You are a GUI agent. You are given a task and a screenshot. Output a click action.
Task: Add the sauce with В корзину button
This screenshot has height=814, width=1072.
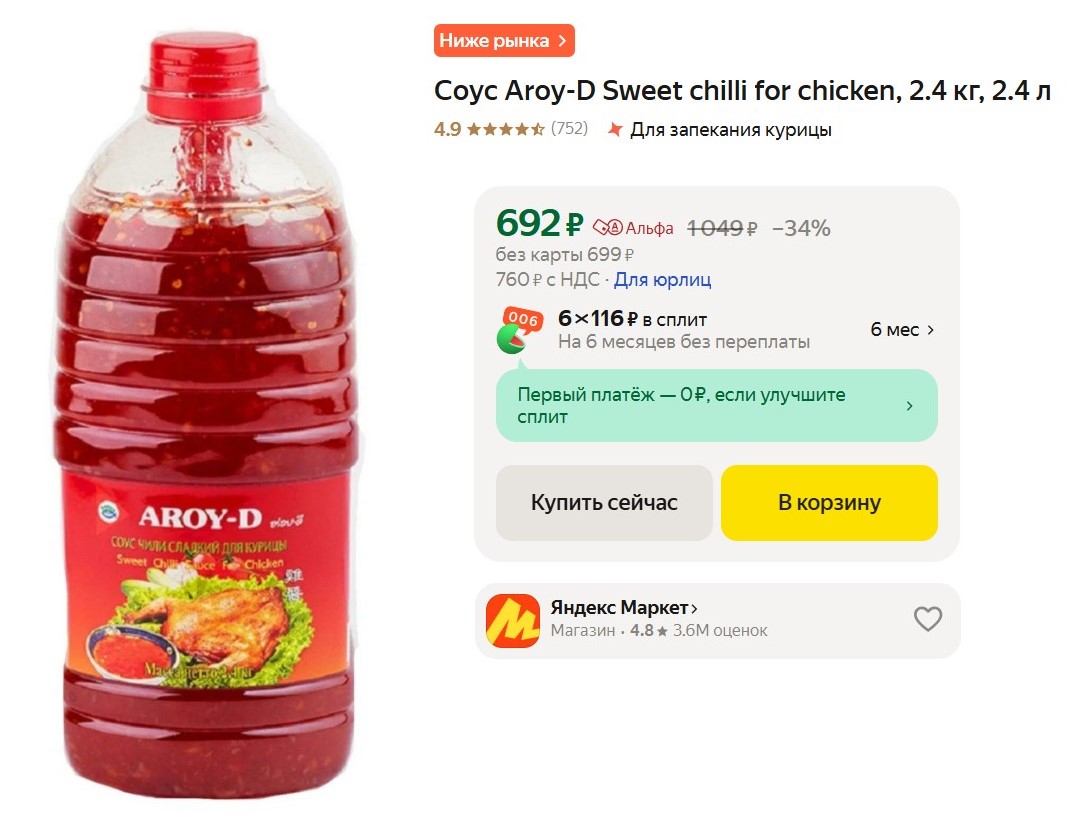point(829,502)
